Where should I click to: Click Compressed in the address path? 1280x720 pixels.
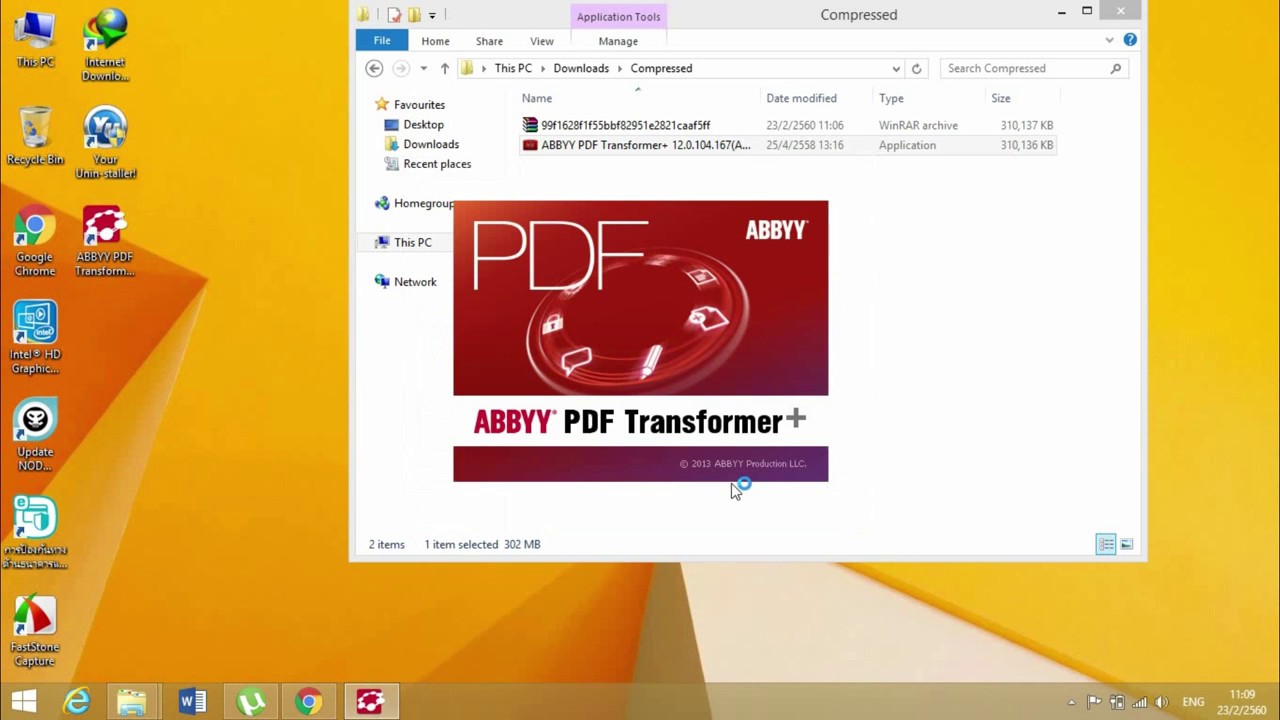coord(661,68)
